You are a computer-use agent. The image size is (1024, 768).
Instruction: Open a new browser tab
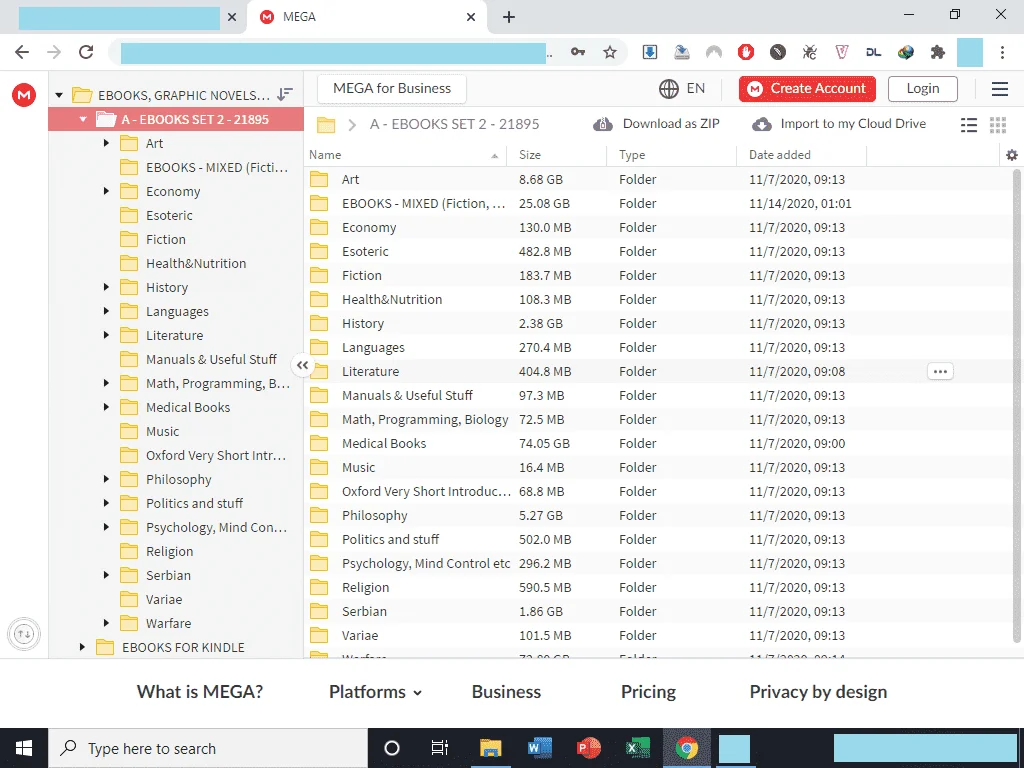coord(509,17)
